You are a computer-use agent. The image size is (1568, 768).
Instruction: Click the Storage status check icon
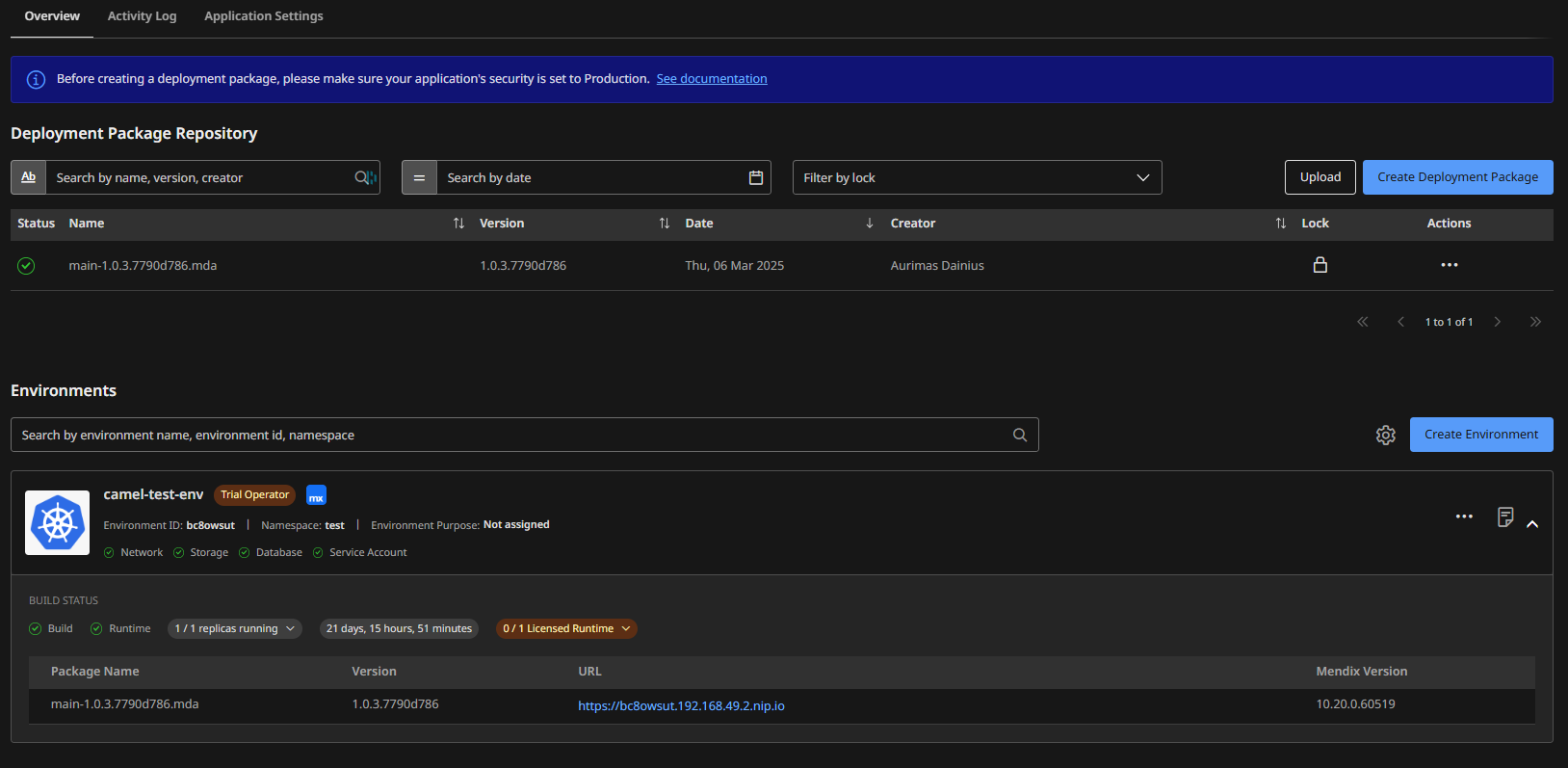178,553
